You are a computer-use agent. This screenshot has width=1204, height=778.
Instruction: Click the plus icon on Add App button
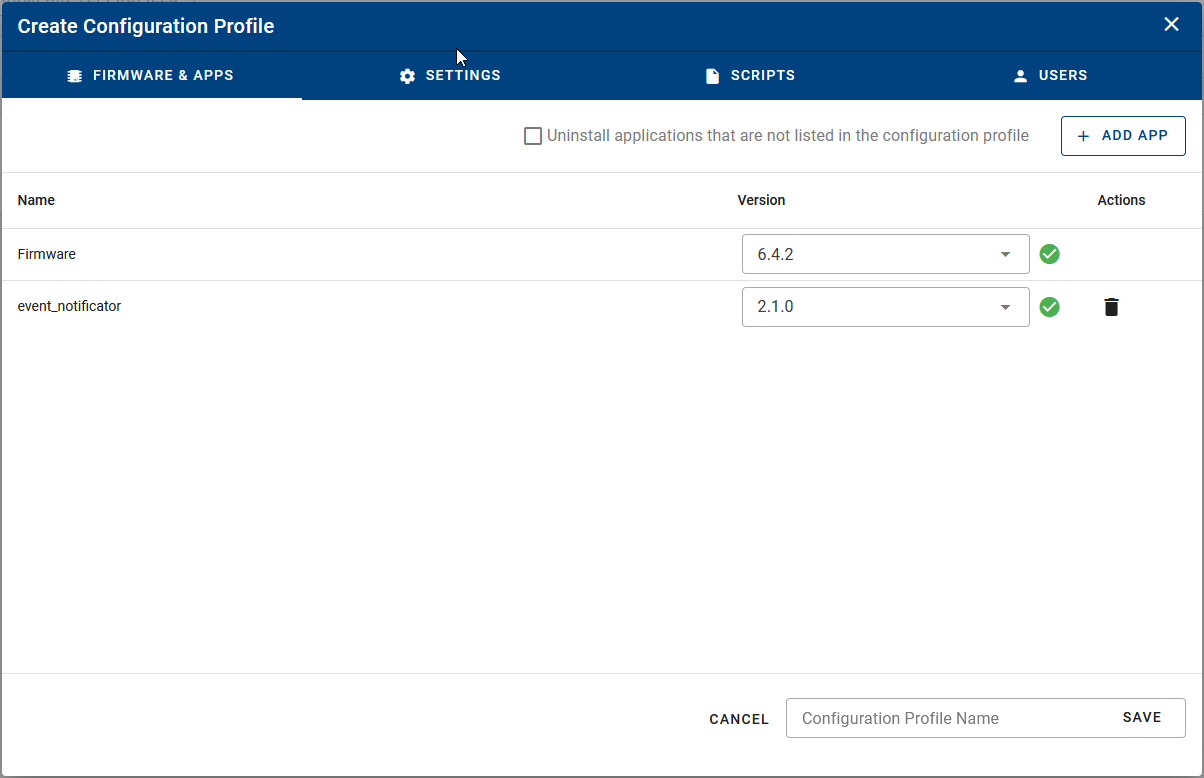(1084, 135)
